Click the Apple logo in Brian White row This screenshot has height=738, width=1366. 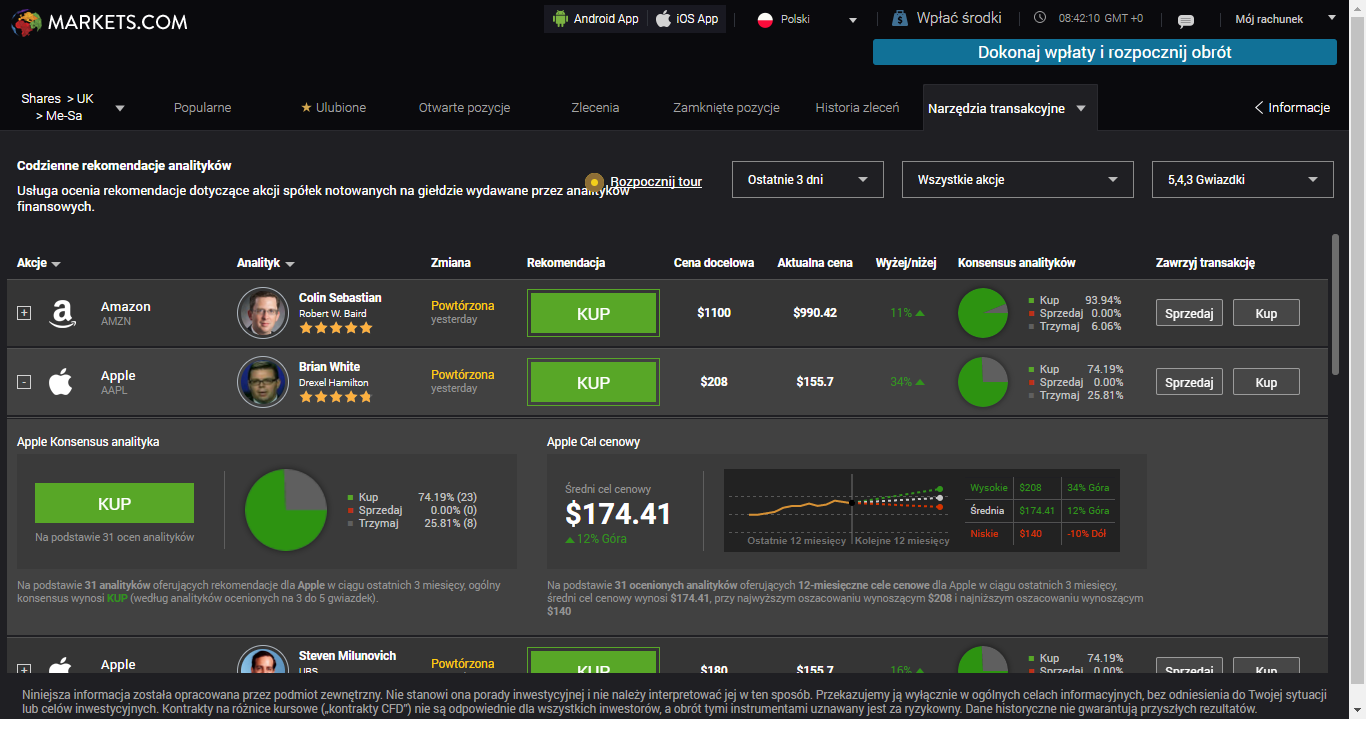click(x=61, y=382)
